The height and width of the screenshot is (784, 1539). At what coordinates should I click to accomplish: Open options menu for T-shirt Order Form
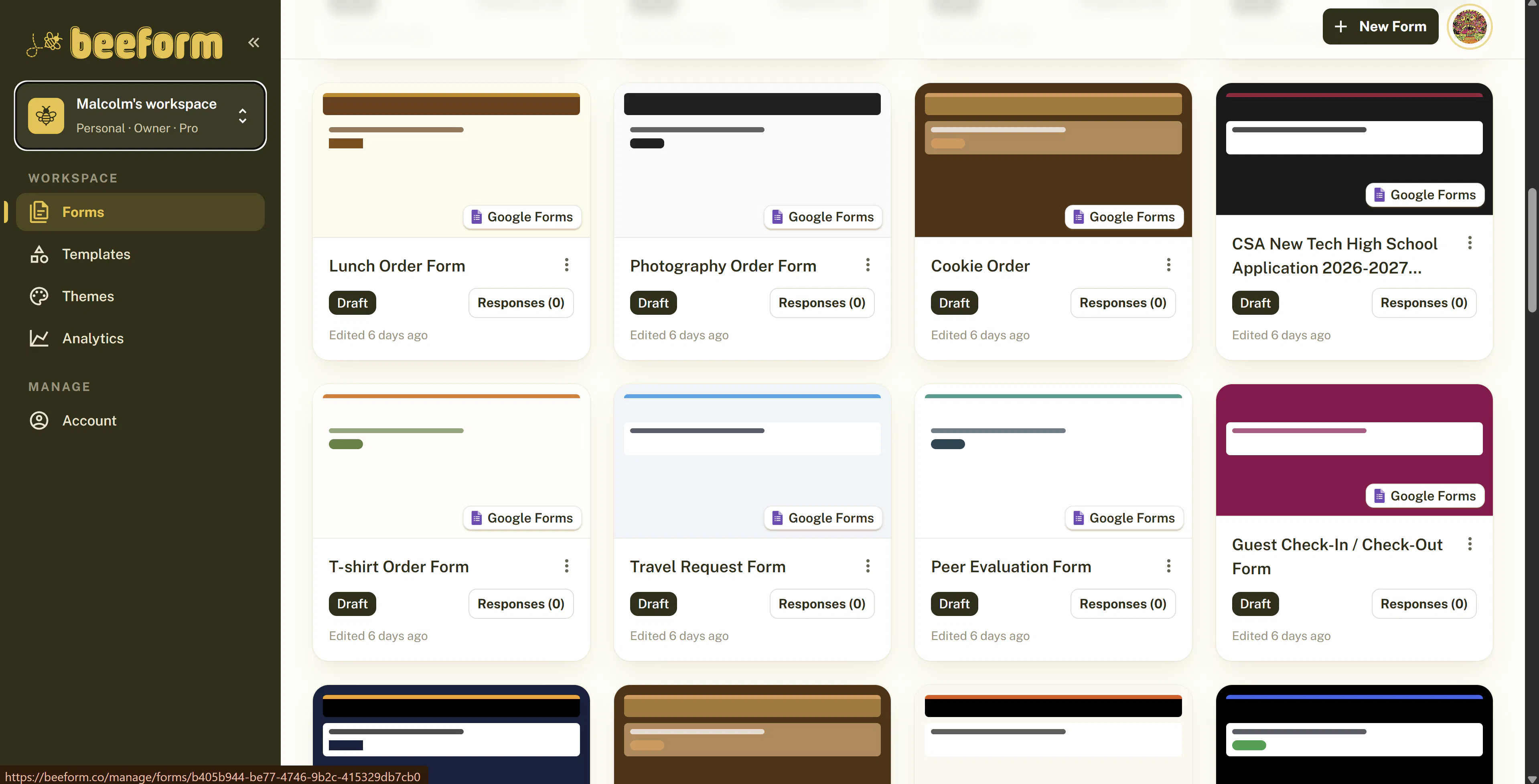click(x=566, y=565)
